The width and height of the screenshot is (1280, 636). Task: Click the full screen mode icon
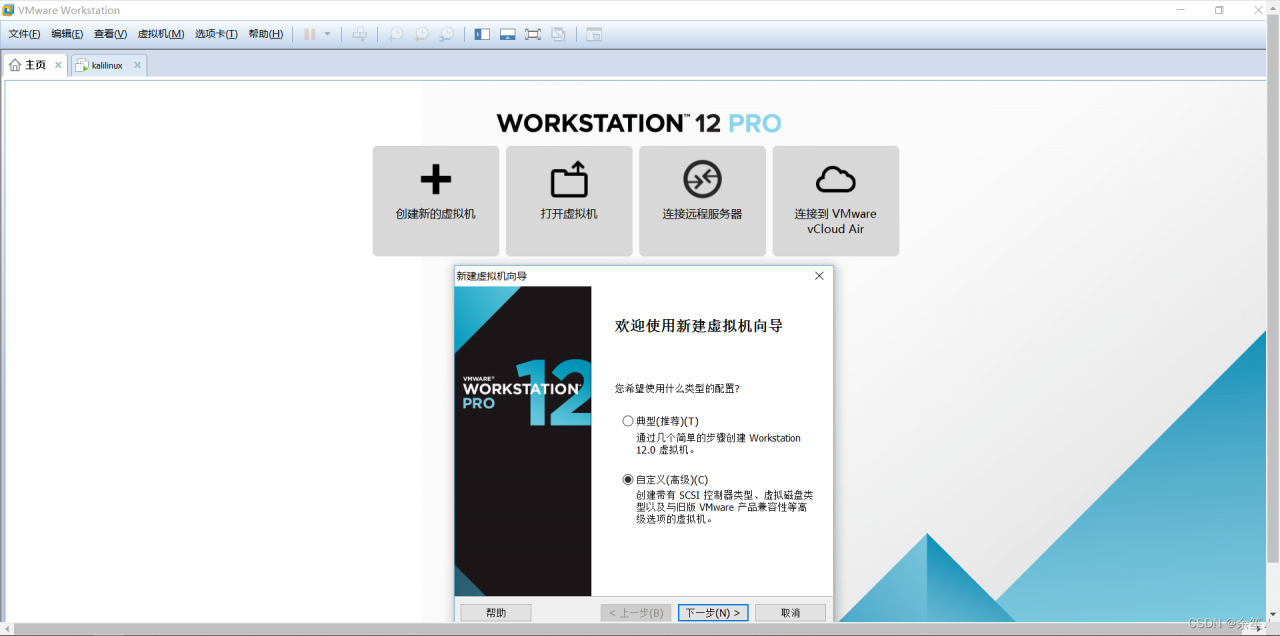[x=533, y=34]
